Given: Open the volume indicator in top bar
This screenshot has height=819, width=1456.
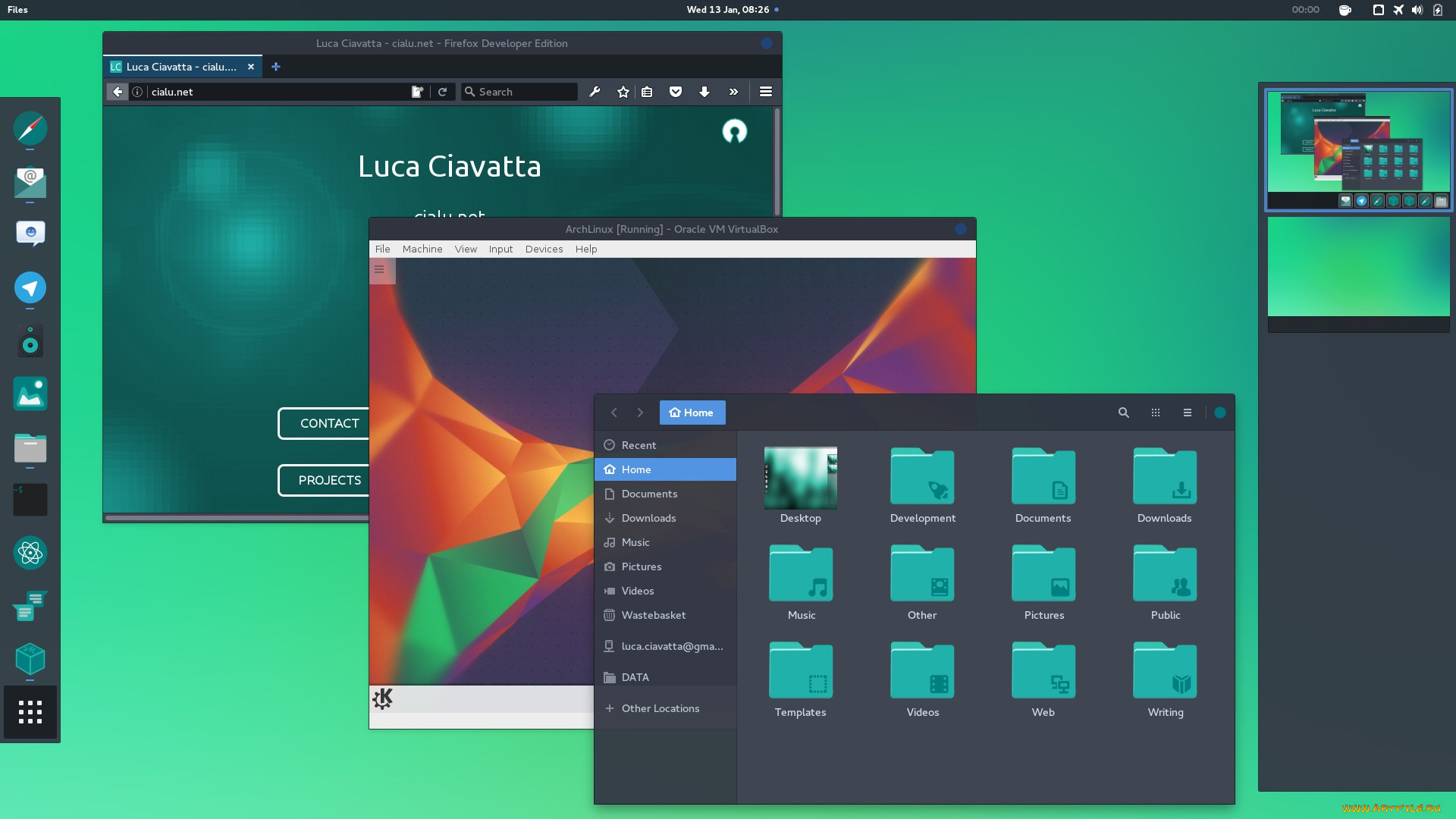Looking at the screenshot, I should click(x=1417, y=10).
